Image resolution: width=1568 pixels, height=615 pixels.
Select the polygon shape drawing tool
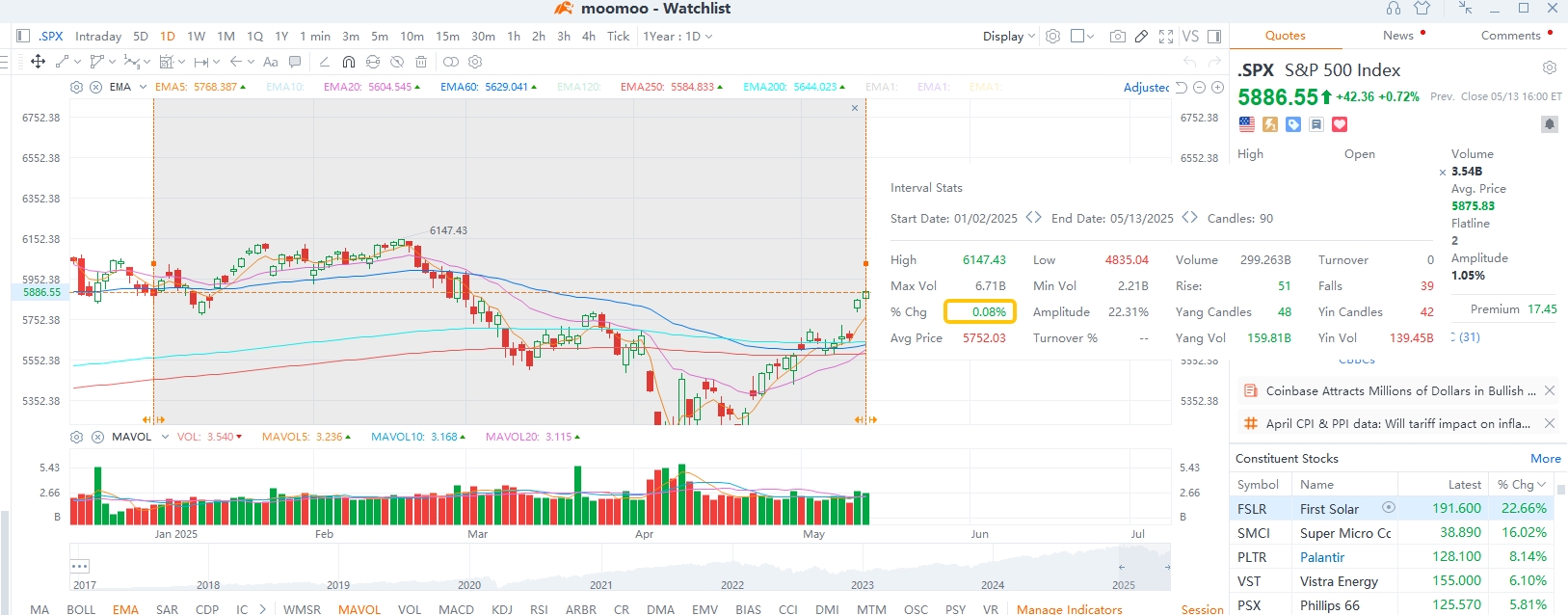coord(96,62)
